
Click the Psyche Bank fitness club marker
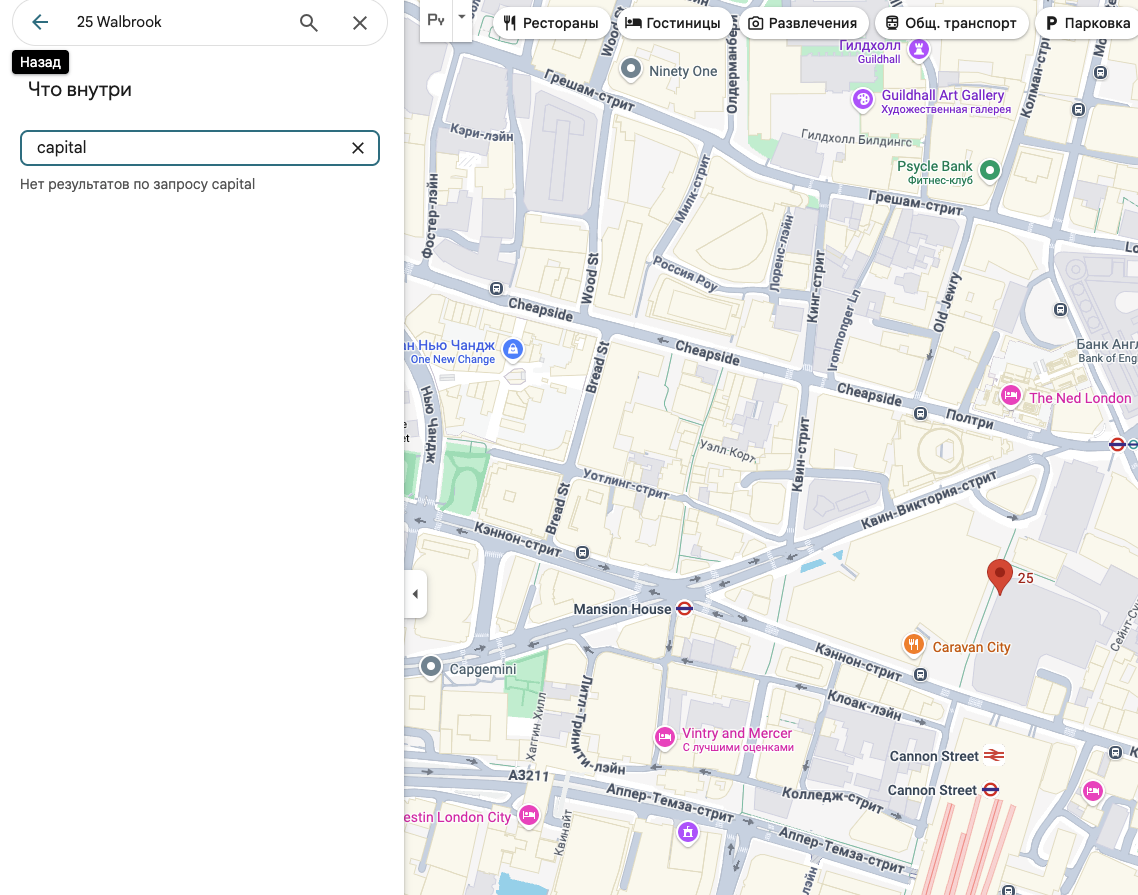coord(990,170)
